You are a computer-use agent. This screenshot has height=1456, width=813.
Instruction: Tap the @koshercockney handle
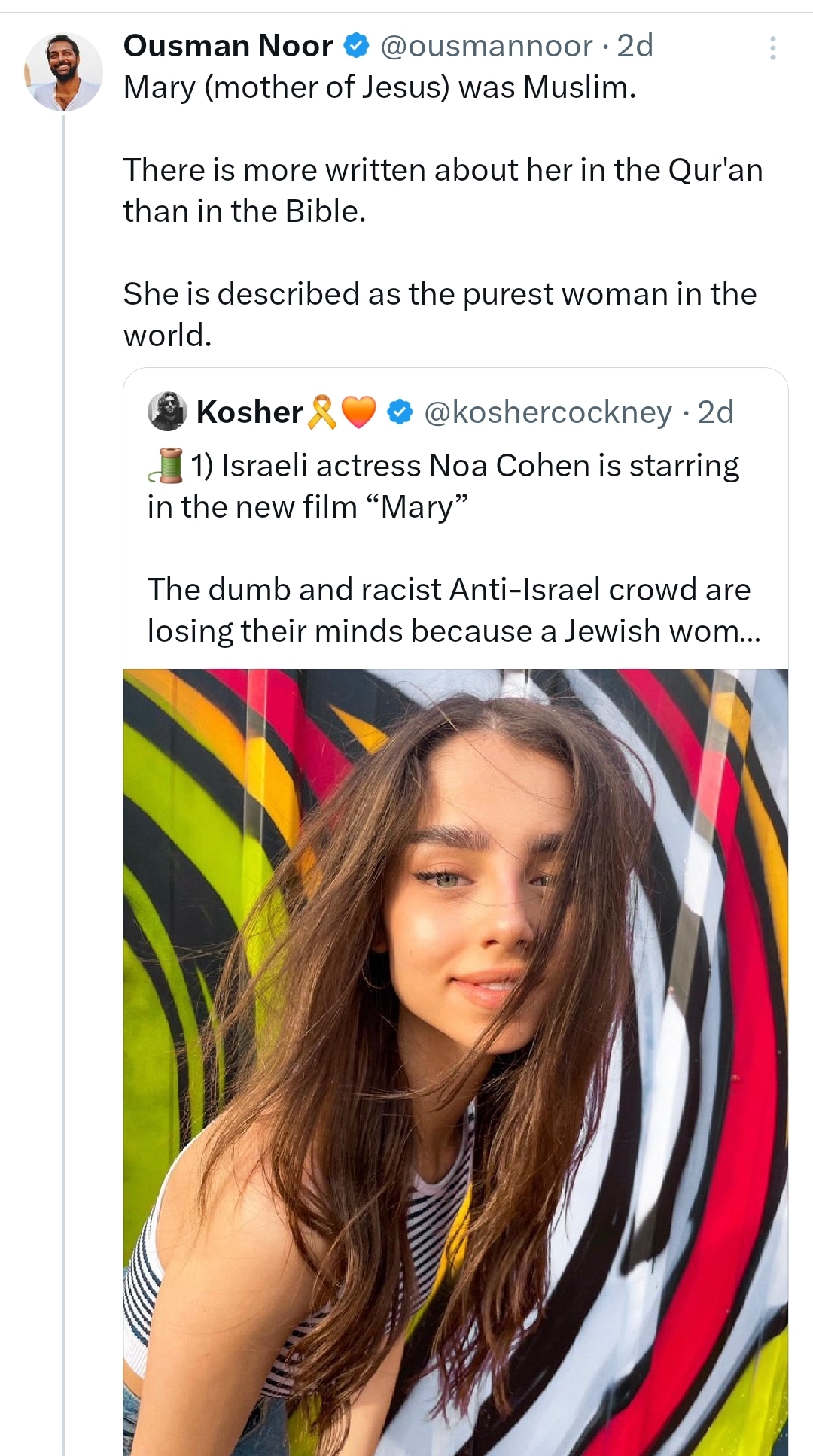[x=547, y=412]
